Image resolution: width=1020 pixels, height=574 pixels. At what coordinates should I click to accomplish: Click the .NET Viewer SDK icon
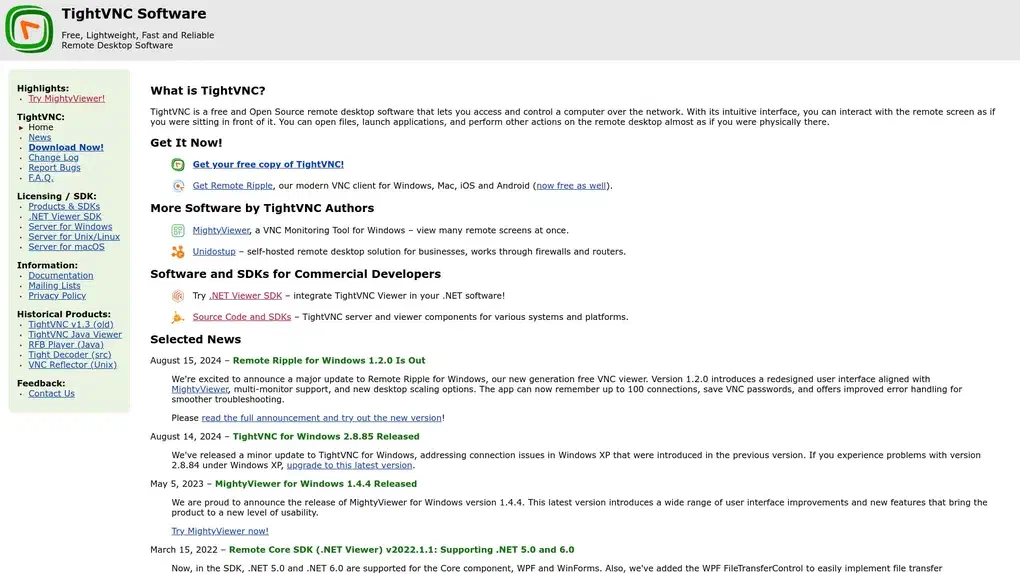tap(178, 296)
